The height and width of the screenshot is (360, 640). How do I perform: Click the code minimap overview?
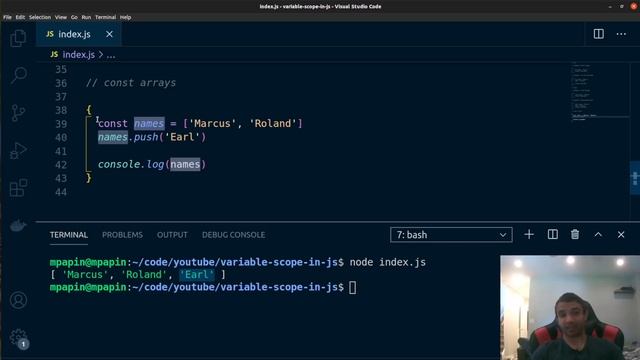click(600, 92)
